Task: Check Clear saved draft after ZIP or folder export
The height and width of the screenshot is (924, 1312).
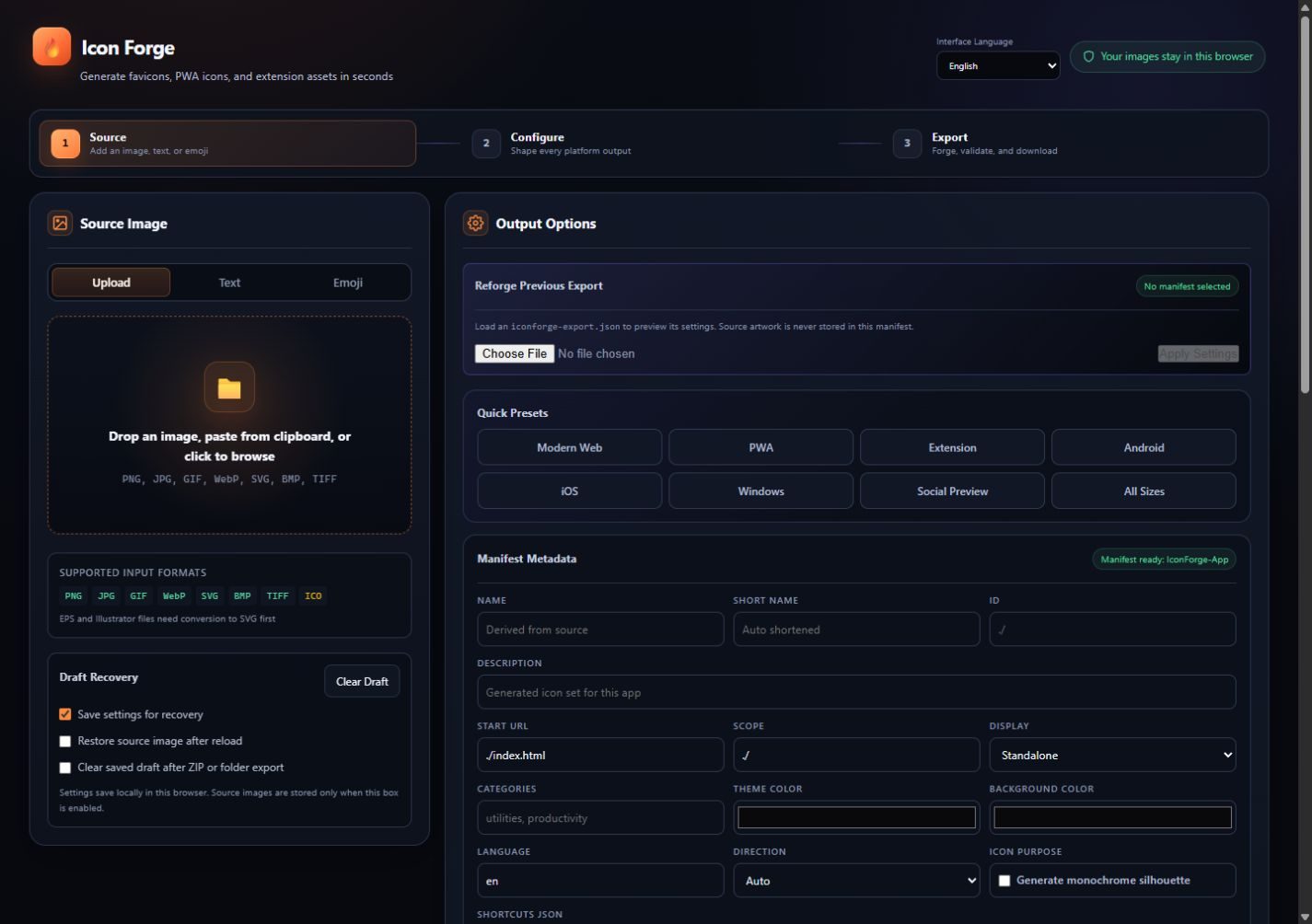Action: pos(65,768)
